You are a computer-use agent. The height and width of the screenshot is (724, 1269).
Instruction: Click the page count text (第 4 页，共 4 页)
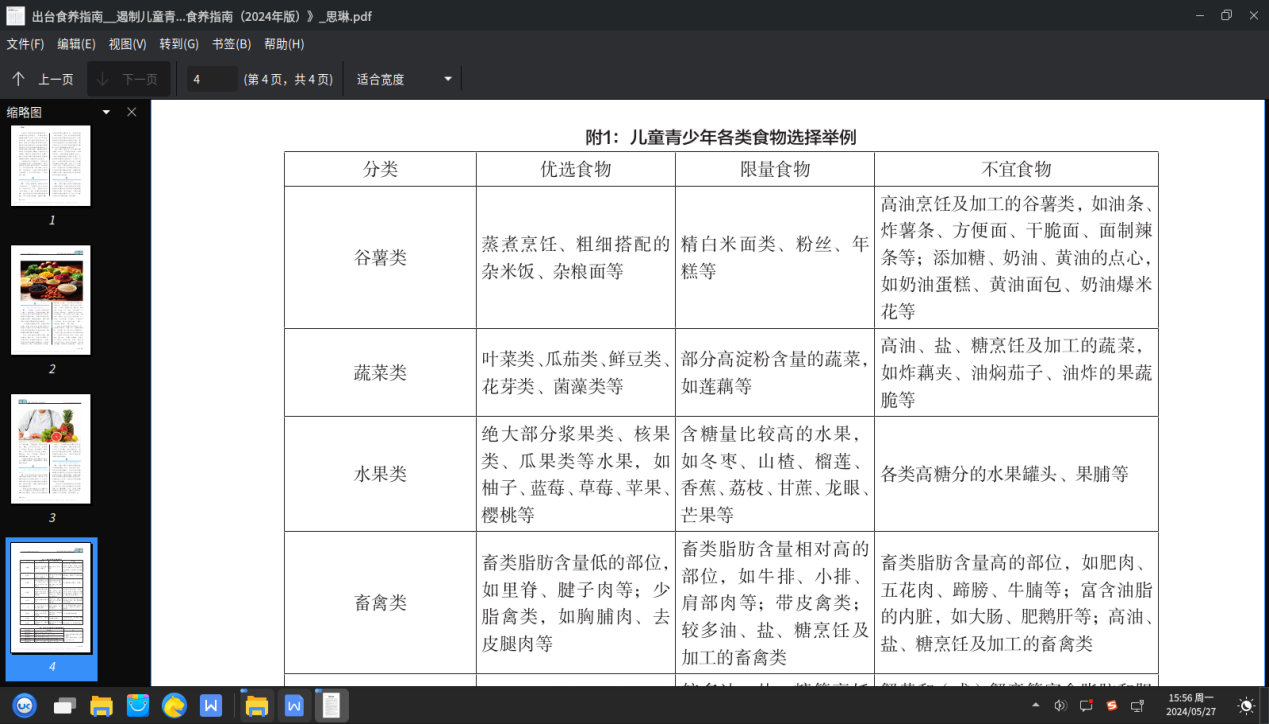[x=288, y=79]
